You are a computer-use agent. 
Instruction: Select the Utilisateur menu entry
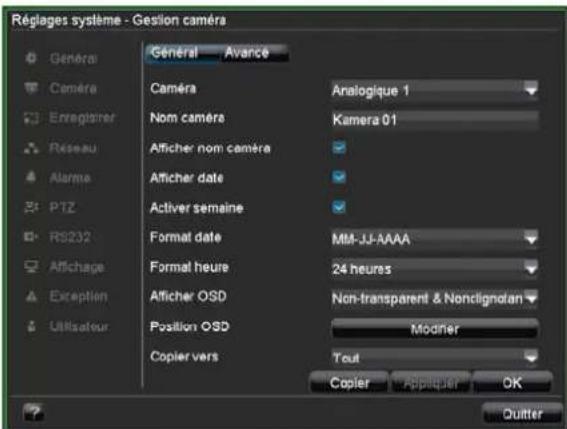pos(79,327)
